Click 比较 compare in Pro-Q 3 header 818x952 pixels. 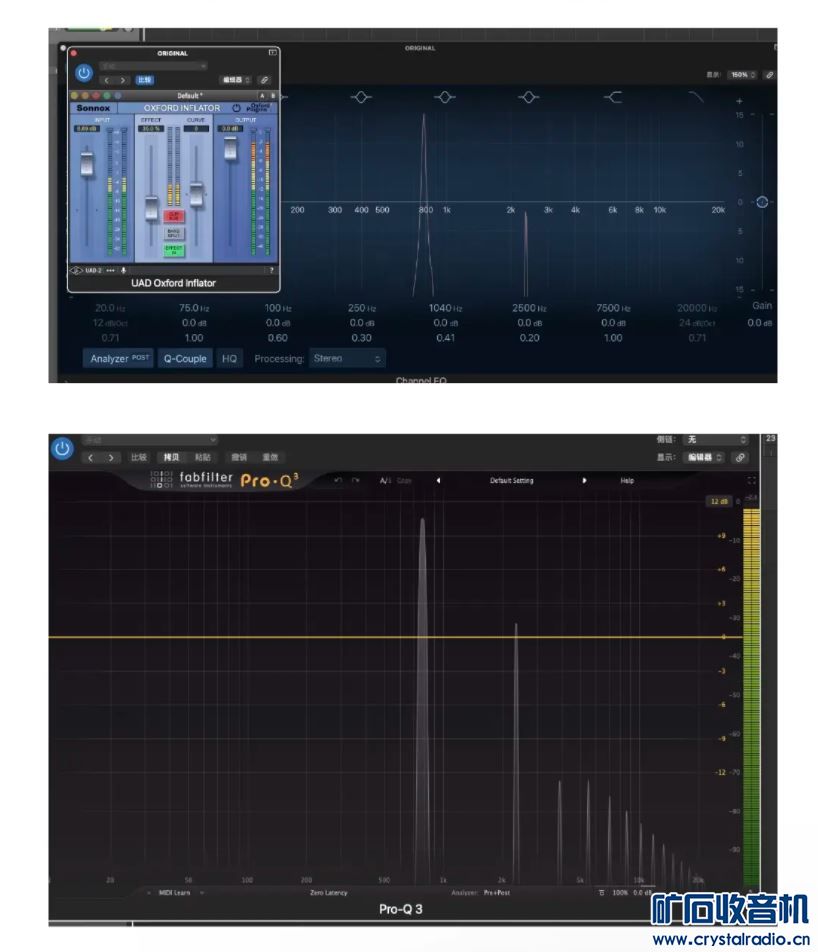138,457
